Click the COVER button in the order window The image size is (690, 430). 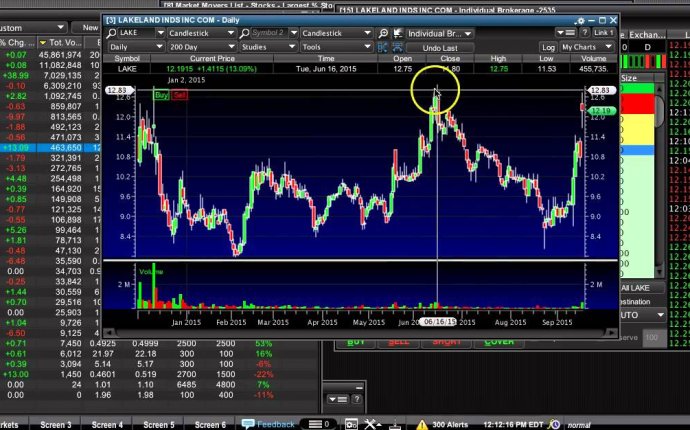click(499, 343)
